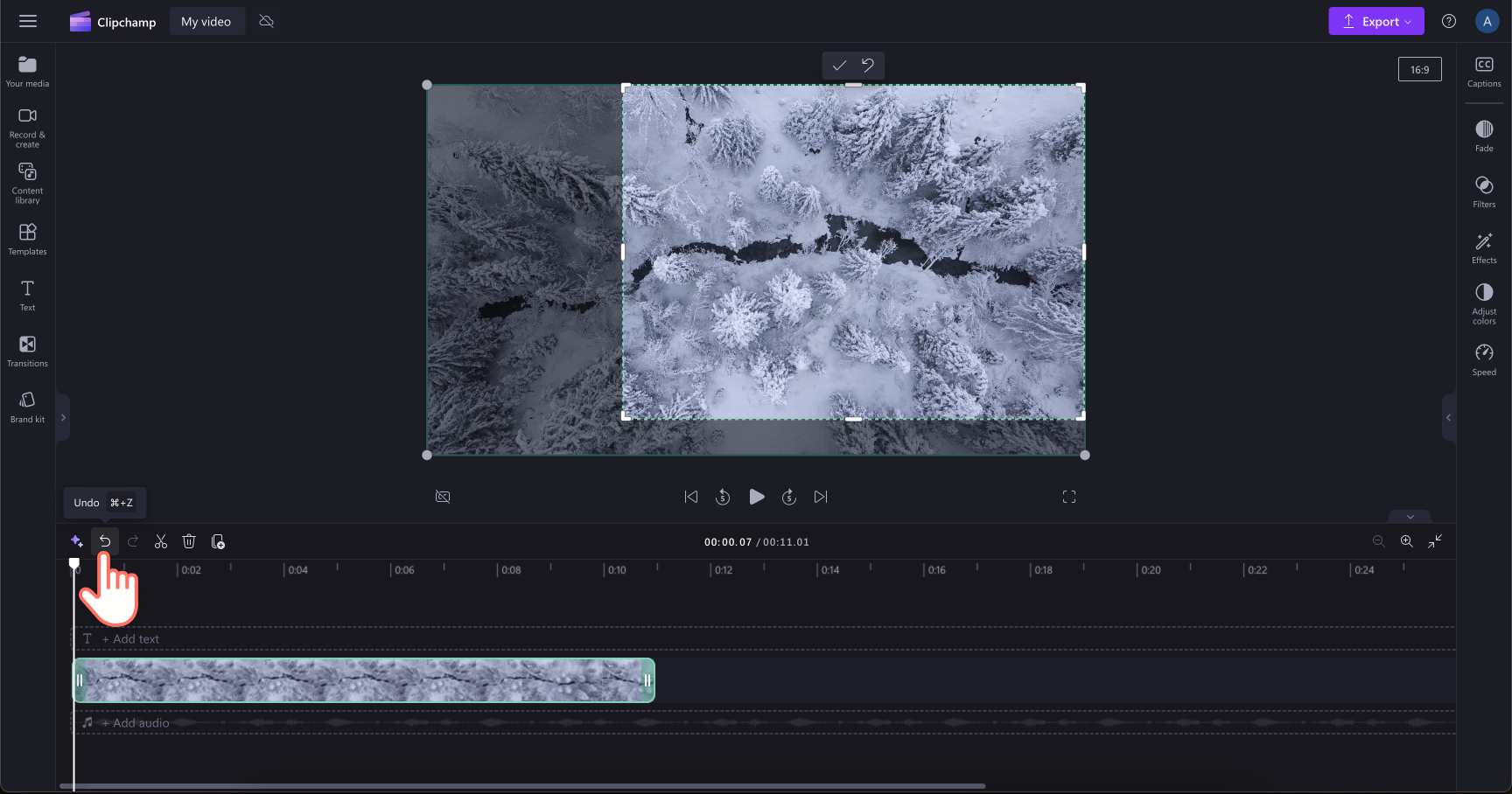Zoom in the timeline
This screenshot has height=794, width=1512.
(x=1407, y=541)
